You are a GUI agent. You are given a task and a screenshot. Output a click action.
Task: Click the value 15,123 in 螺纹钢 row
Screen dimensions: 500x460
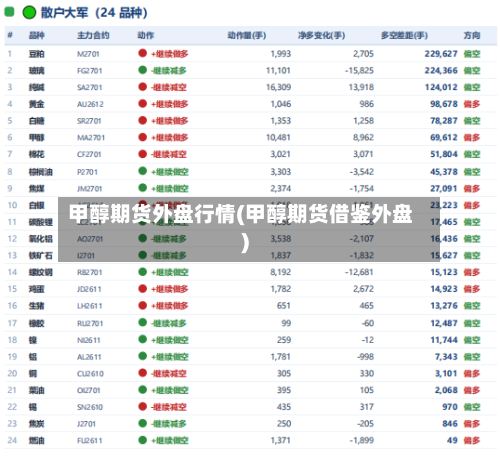pos(444,272)
